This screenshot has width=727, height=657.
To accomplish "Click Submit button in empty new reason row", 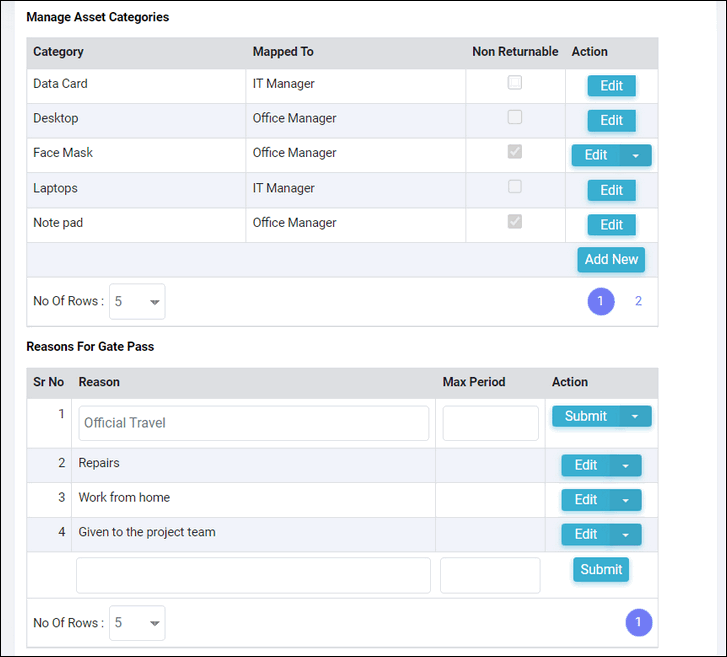I will 601,569.
